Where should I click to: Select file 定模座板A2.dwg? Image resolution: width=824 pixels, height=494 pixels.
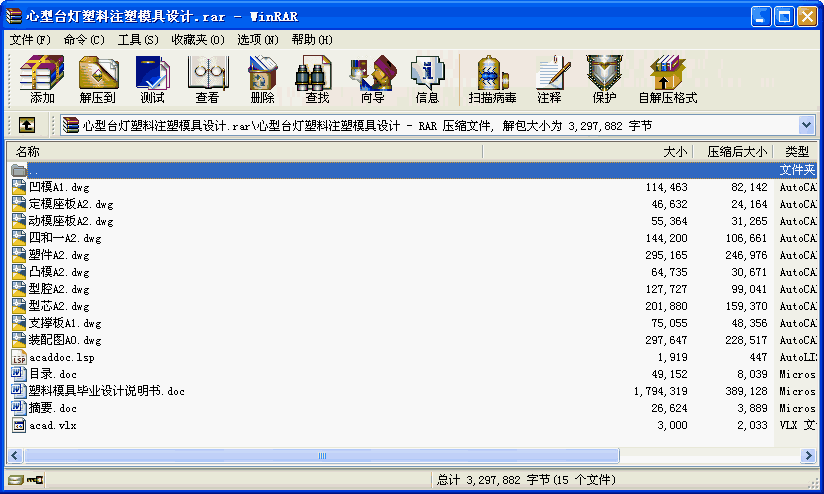coord(71,204)
